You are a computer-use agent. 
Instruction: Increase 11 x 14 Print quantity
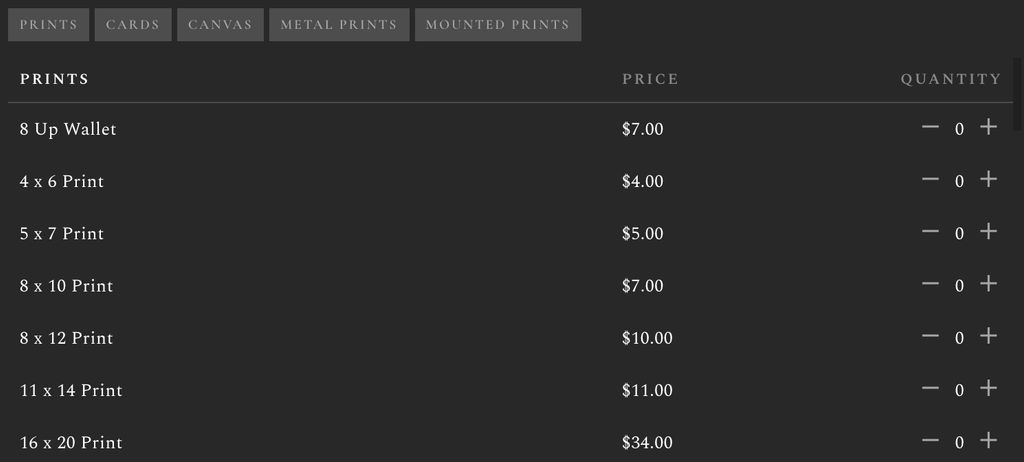point(988,388)
